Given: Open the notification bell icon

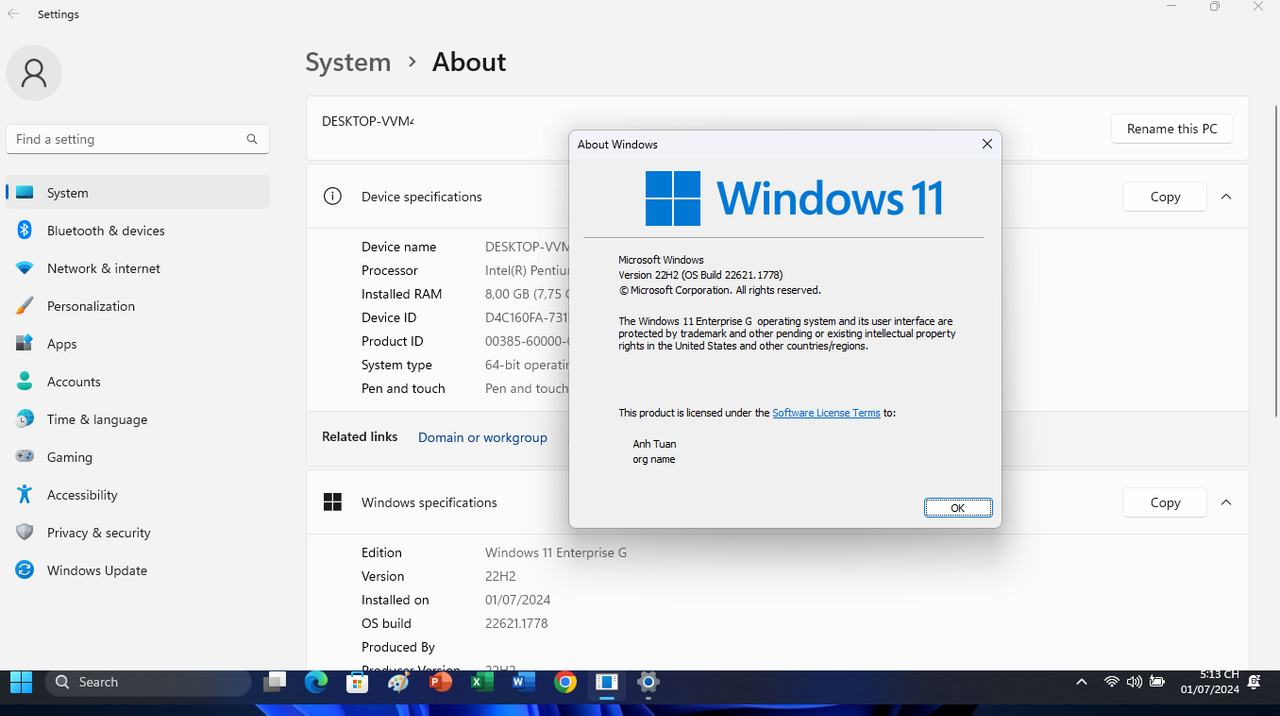Looking at the screenshot, I should tap(1255, 682).
